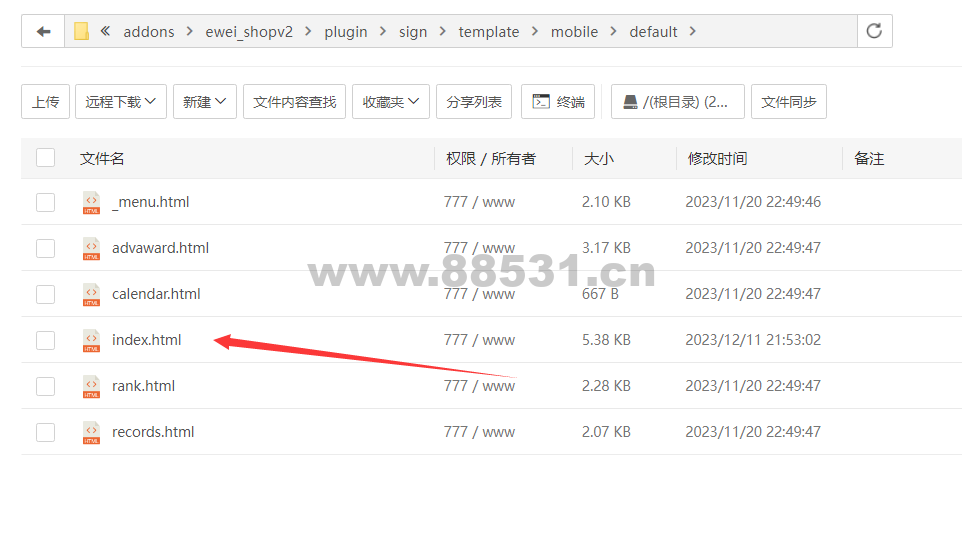The width and height of the screenshot is (962, 541).
Task: Expand the 收藏夹 dropdown
Action: pos(391,102)
